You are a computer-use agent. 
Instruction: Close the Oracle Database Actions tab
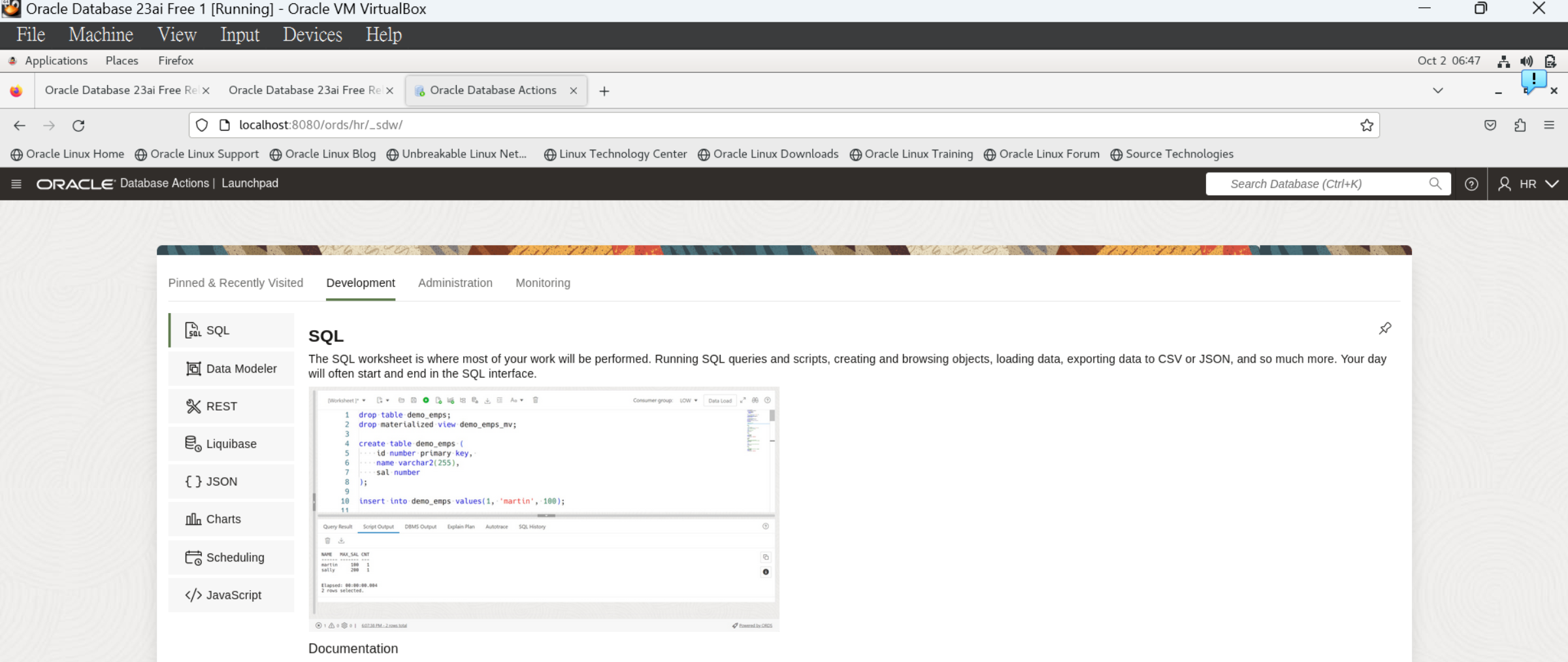[x=573, y=91]
